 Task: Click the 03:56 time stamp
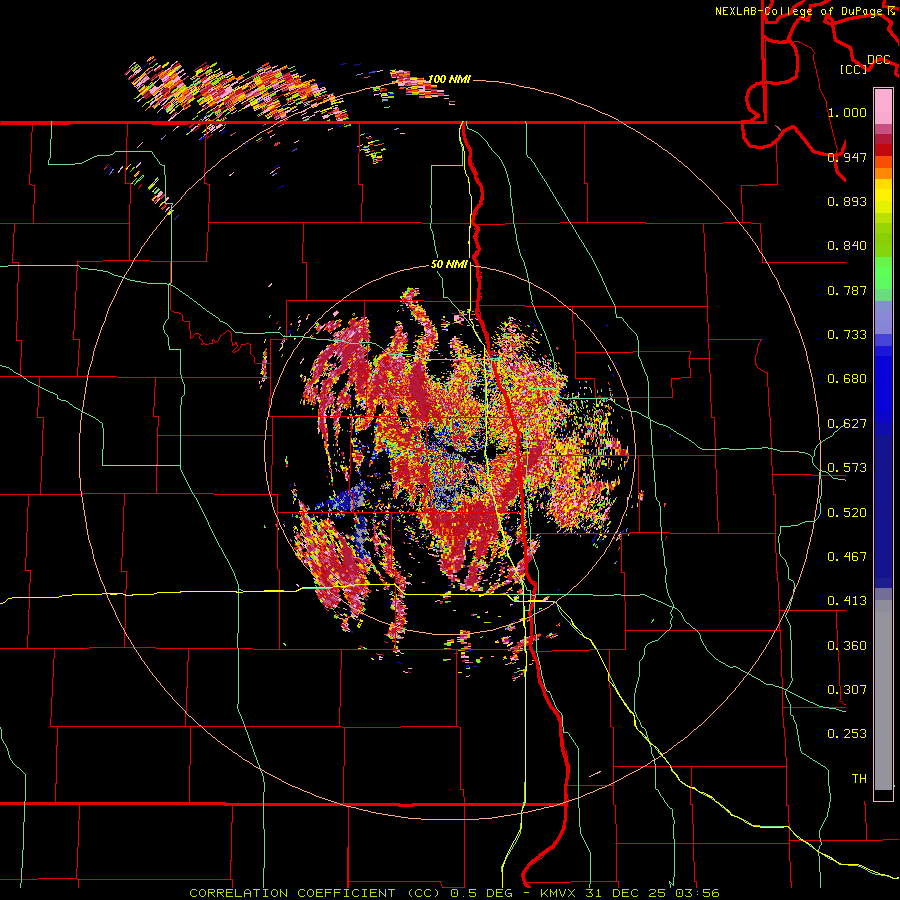[x=696, y=893]
